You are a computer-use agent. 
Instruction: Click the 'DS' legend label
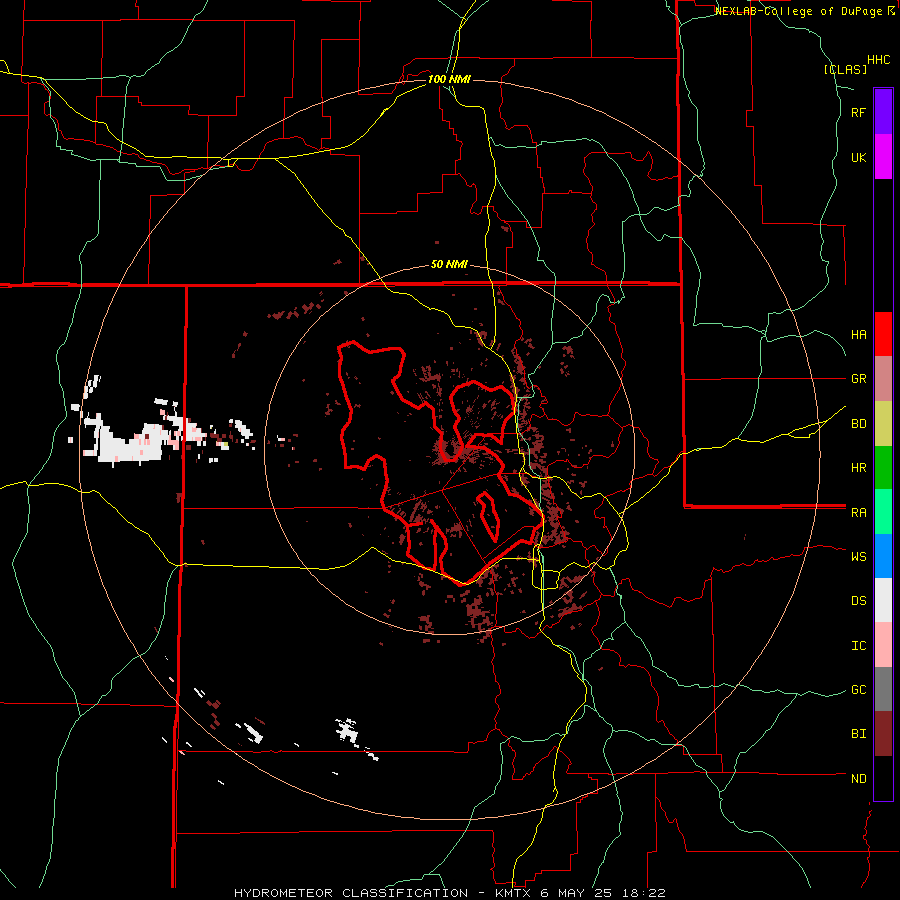(x=859, y=601)
